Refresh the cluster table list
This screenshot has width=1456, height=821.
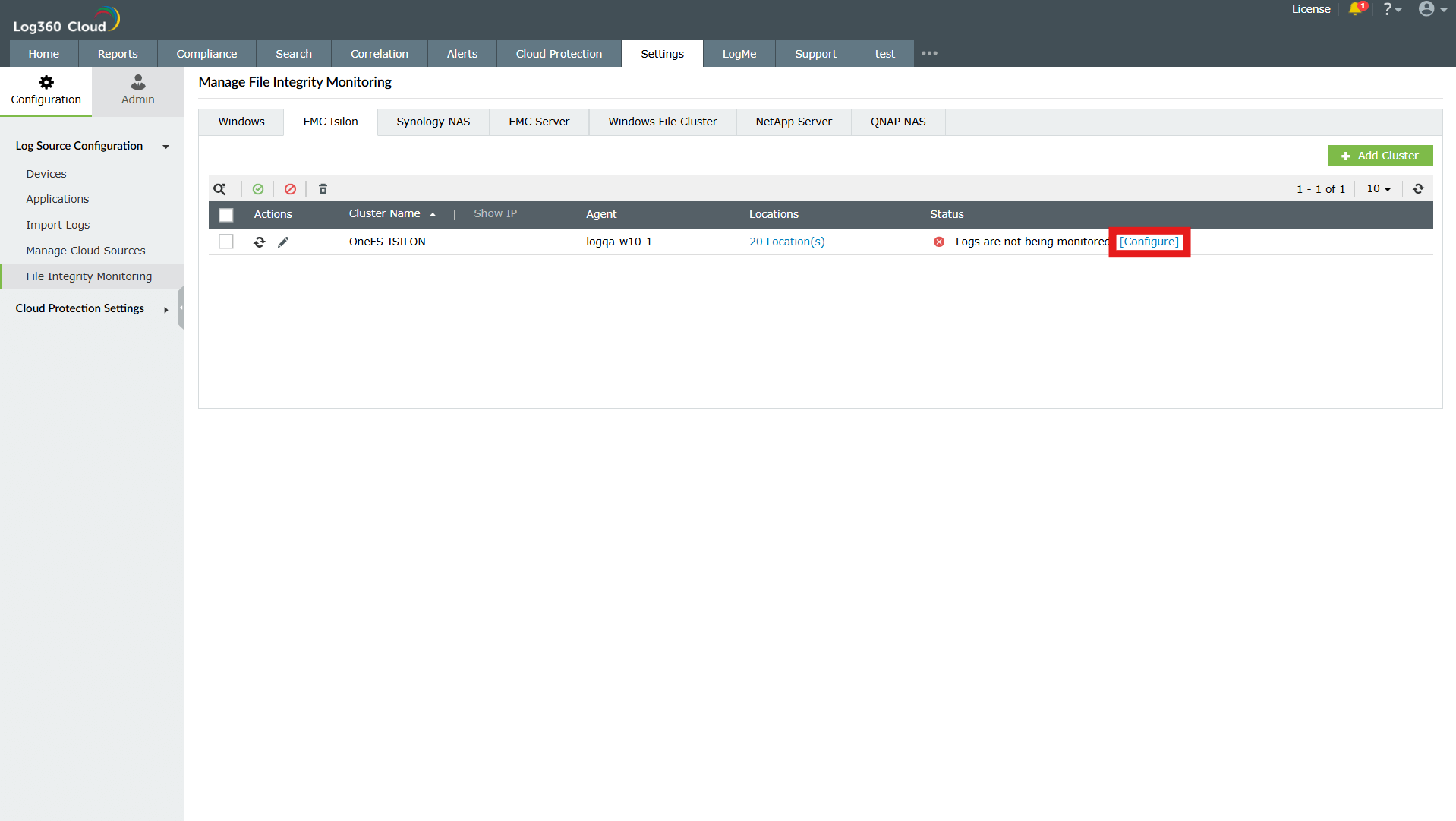pos(1417,188)
